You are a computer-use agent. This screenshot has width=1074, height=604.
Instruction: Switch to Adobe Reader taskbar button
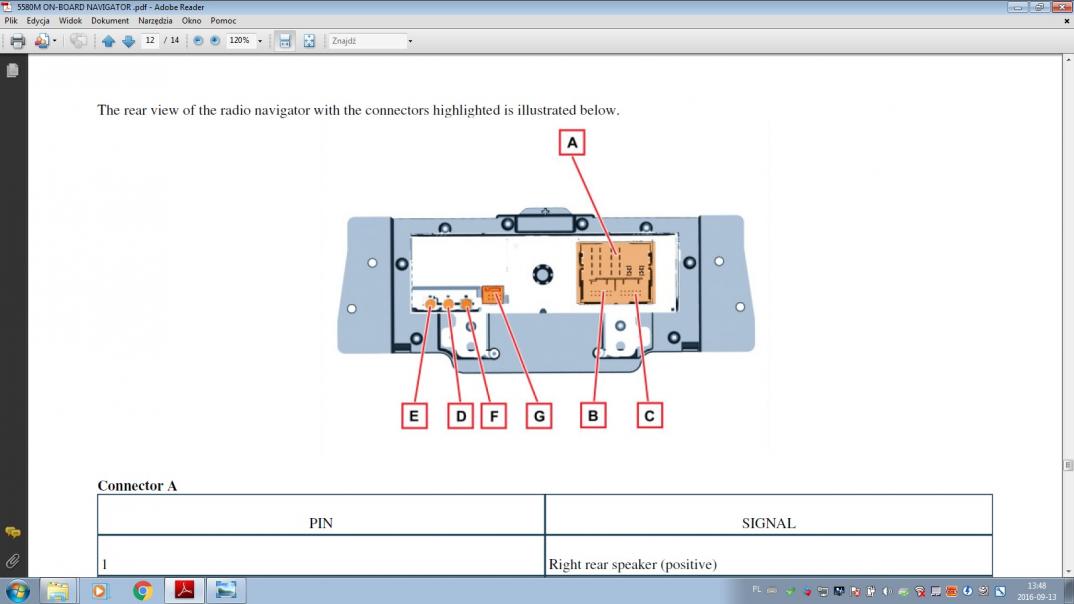tap(184, 590)
